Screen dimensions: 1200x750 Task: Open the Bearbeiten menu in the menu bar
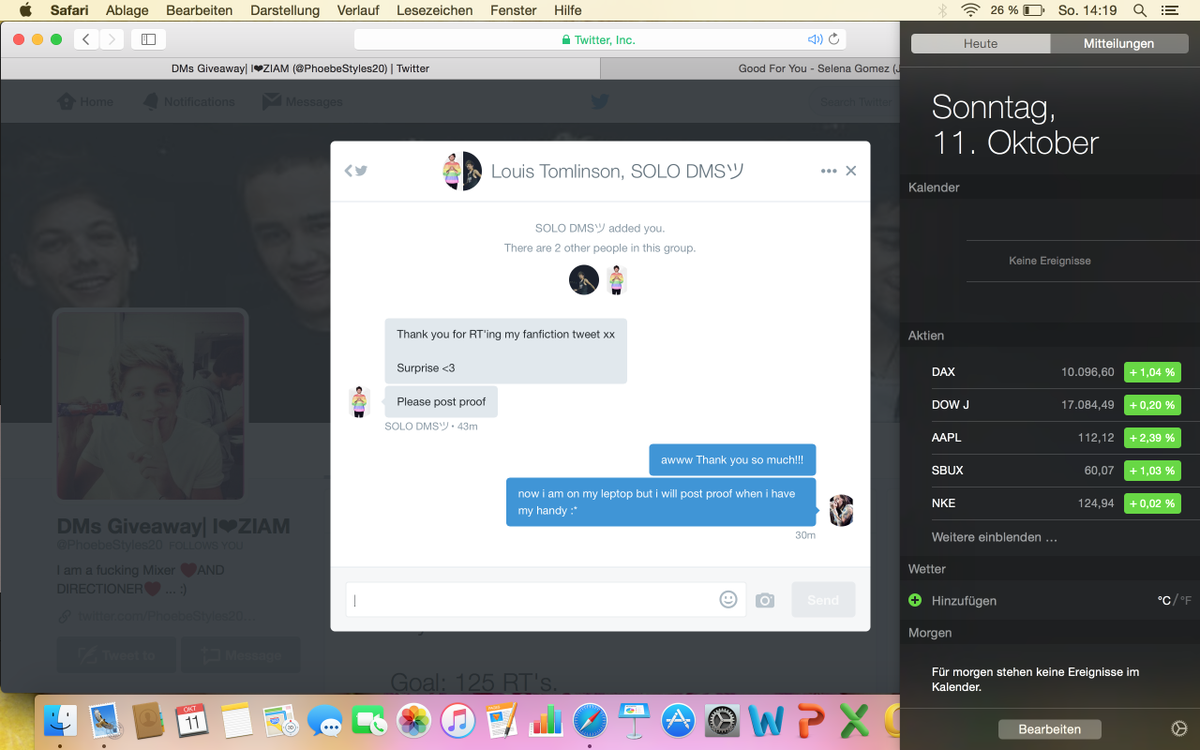199,10
